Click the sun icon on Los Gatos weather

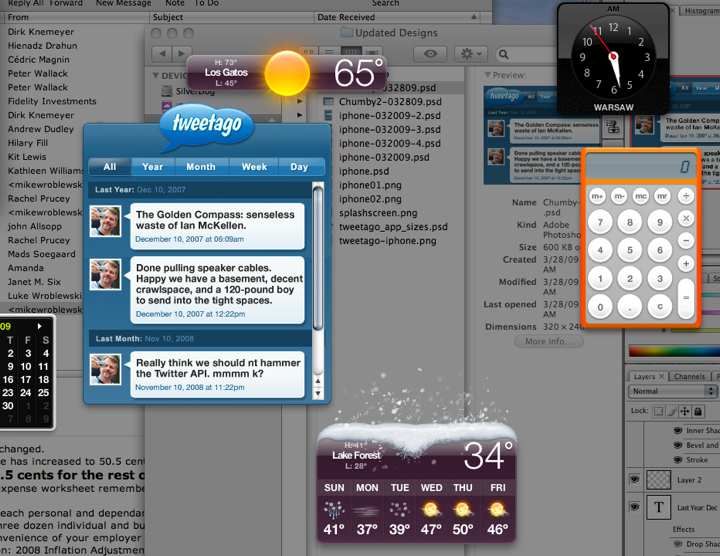click(287, 73)
